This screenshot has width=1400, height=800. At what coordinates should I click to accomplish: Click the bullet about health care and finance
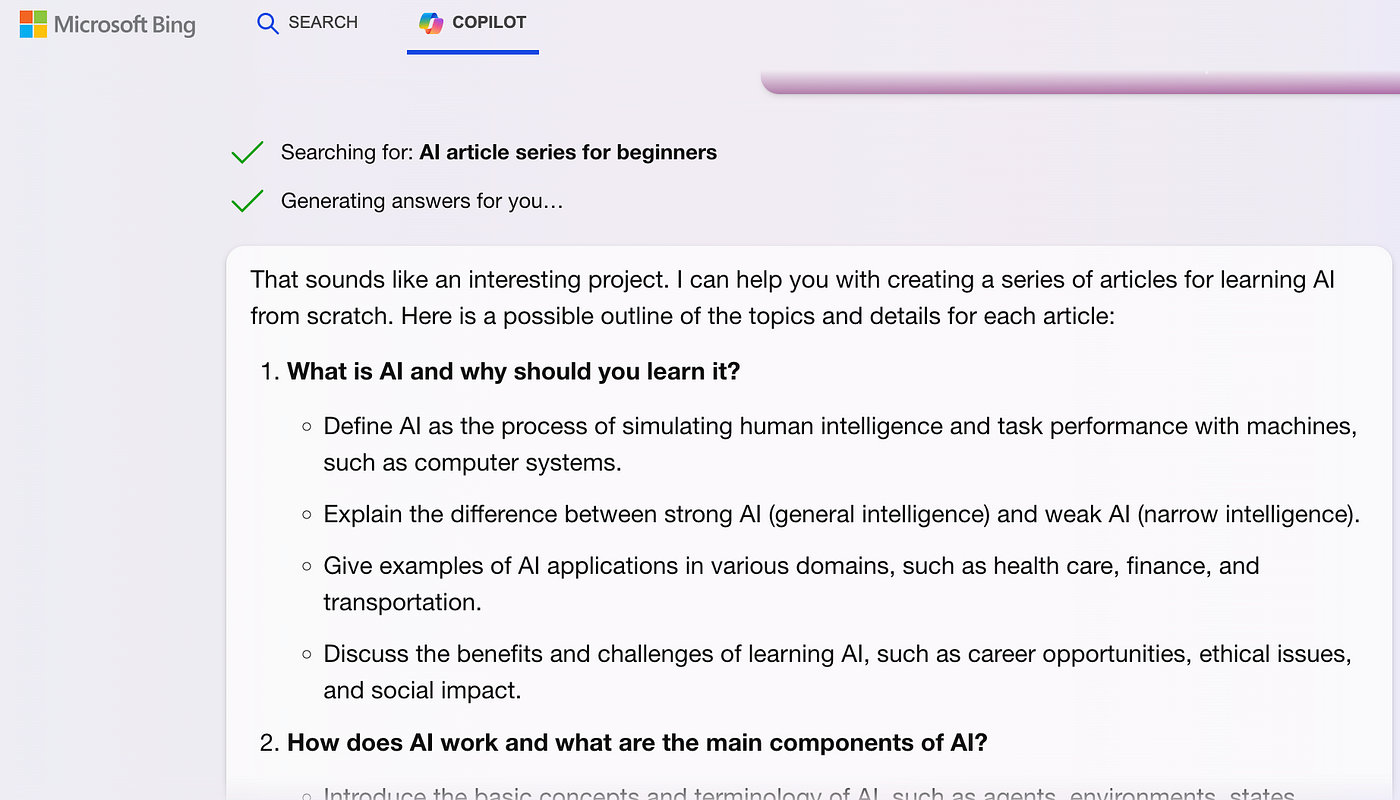(x=791, y=584)
